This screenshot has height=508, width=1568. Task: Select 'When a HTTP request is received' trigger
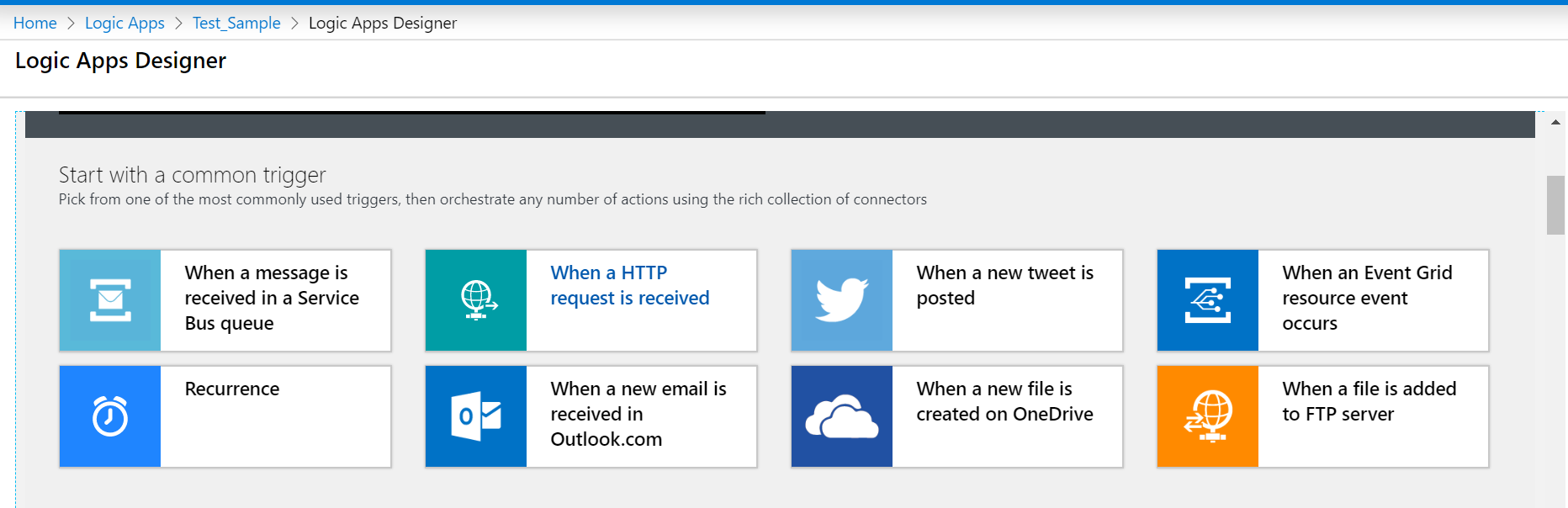pos(629,286)
